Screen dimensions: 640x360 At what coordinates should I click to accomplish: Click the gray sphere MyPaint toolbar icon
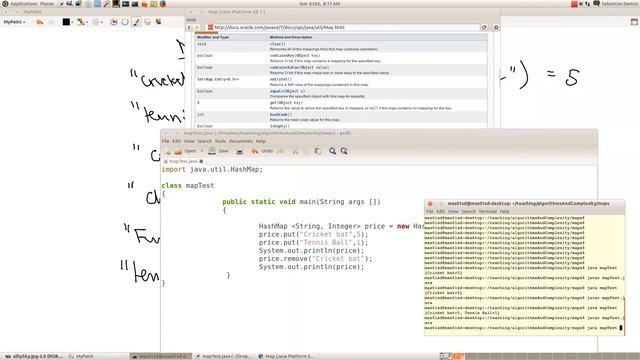coord(147,22)
